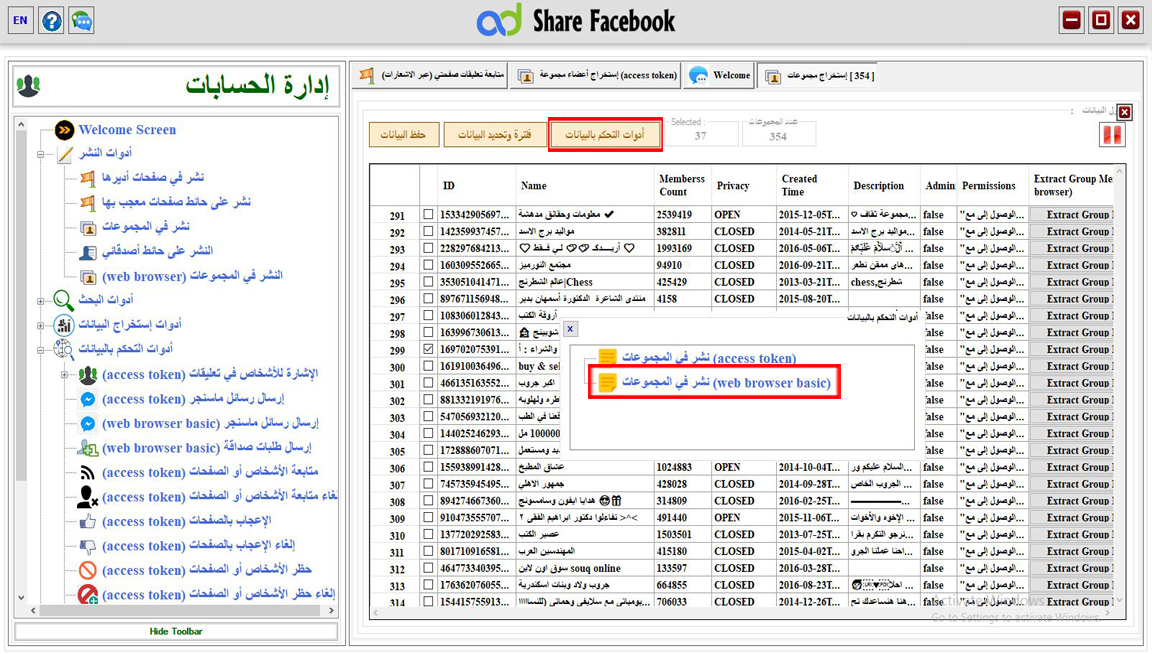This screenshot has width=1152, height=654.
Task: Tick the checkbox for row 306
Action: (428, 467)
